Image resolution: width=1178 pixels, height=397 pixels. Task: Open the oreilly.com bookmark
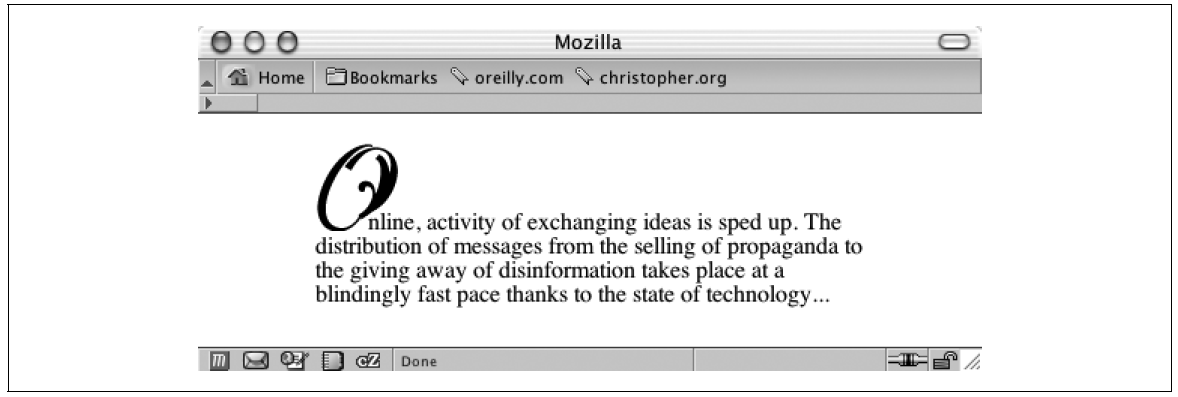[506, 78]
